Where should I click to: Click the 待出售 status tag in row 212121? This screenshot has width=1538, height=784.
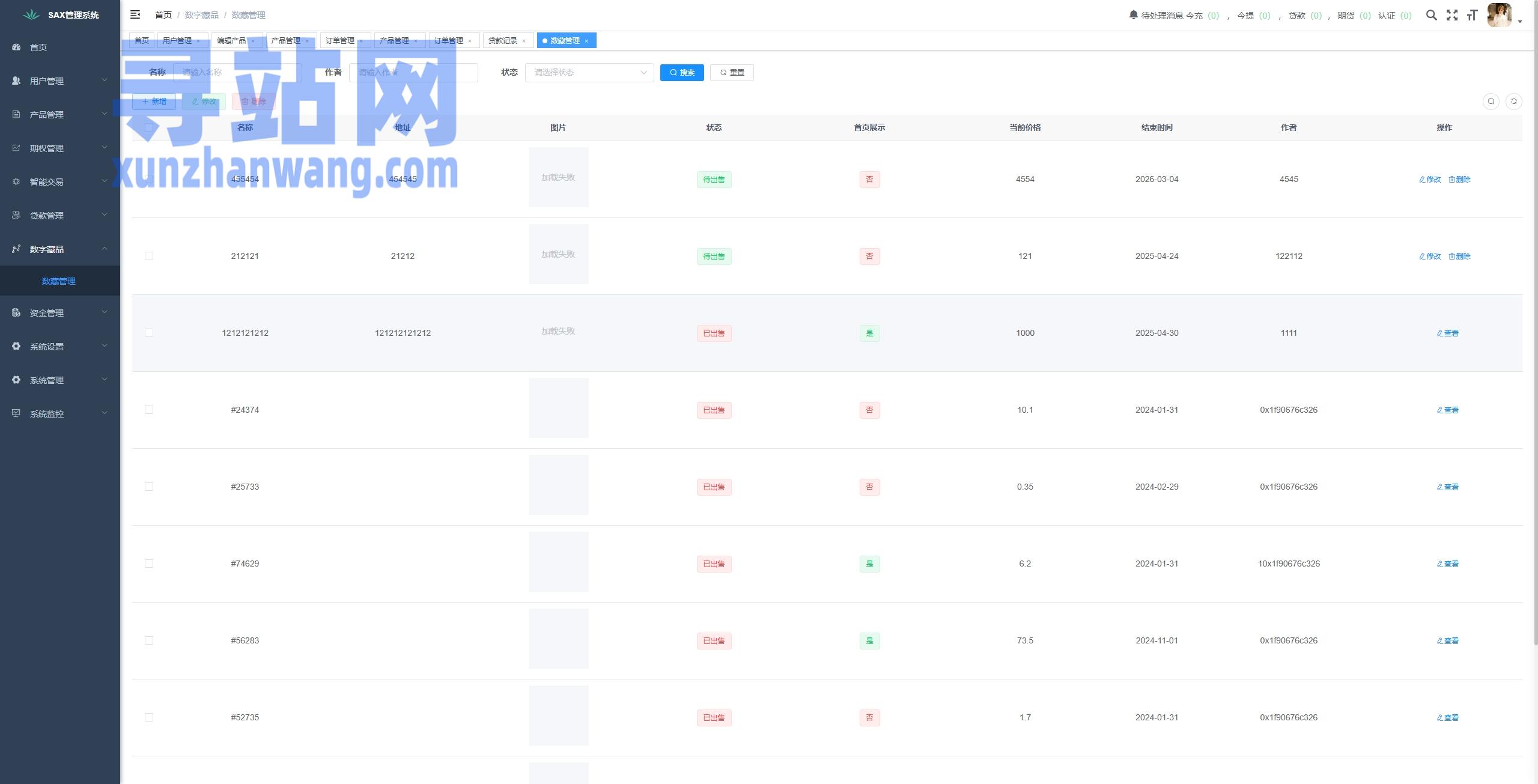(x=714, y=256)
